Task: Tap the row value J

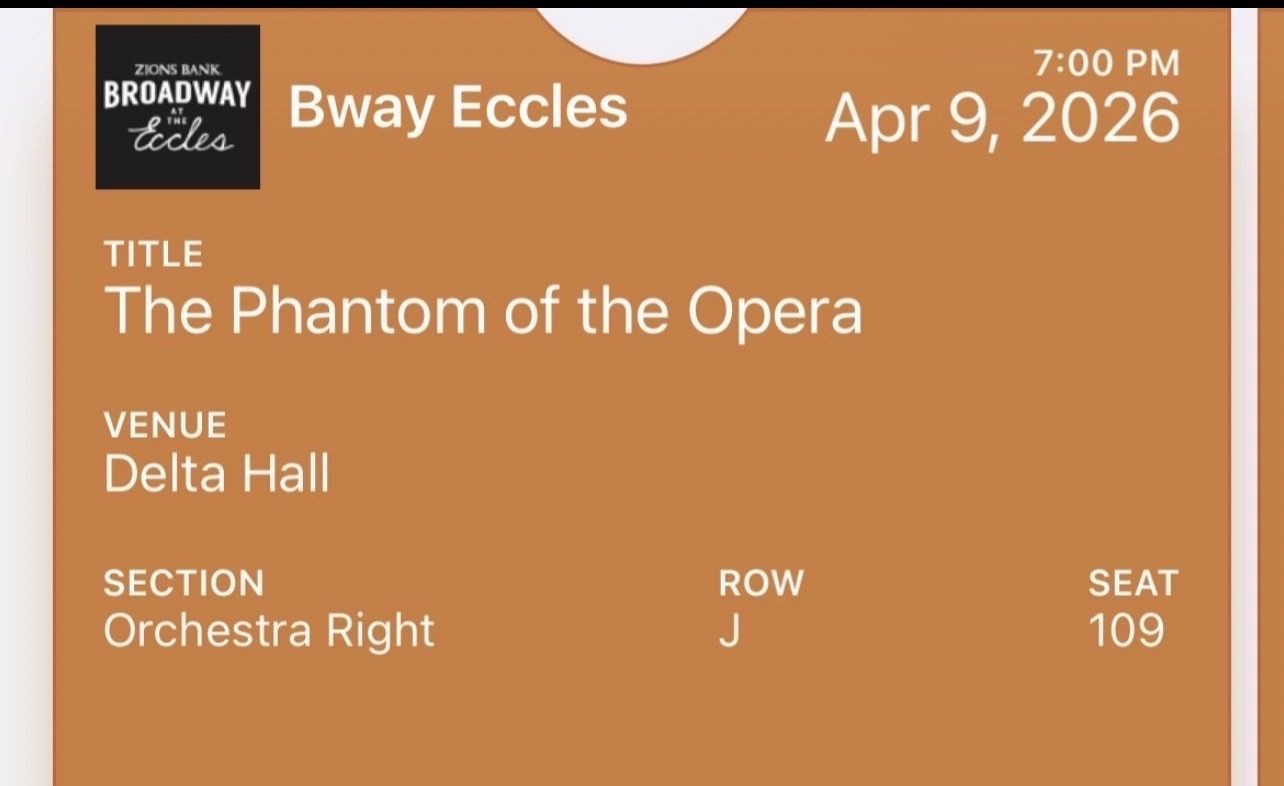Action: point(729,632)
